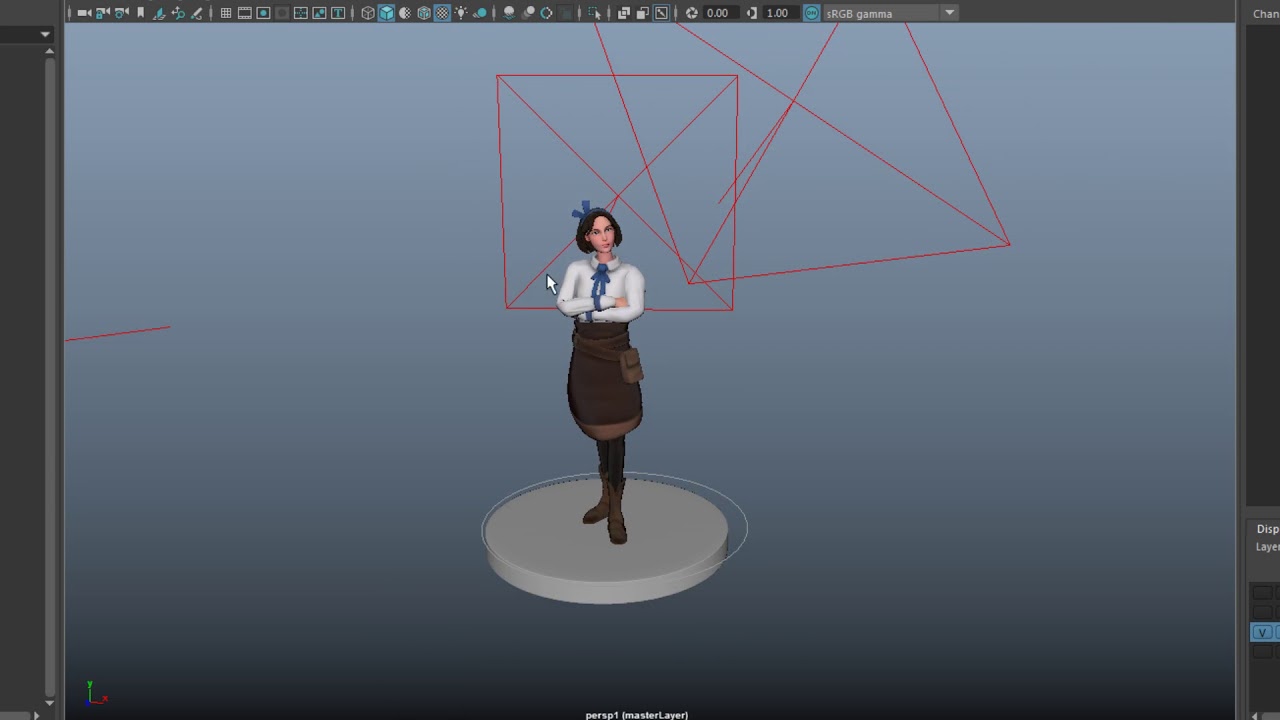Switch to Wireframe display mode

[x=368, y=13]
